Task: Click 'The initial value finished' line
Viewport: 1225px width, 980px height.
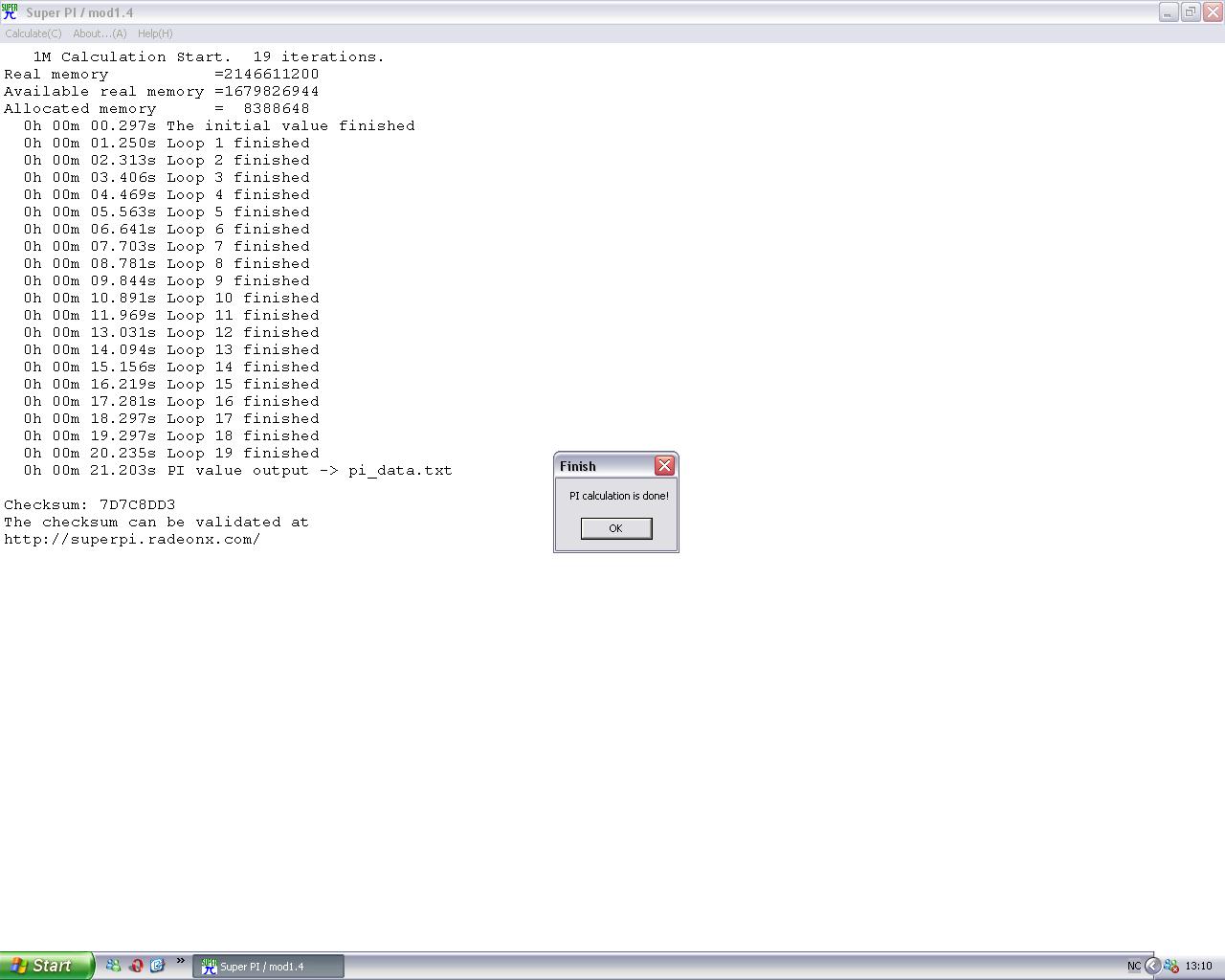Action: (219, 126)
